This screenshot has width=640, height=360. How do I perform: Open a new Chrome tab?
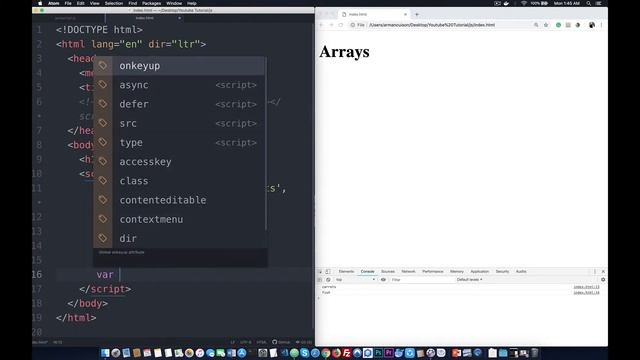tap(417, 14)
